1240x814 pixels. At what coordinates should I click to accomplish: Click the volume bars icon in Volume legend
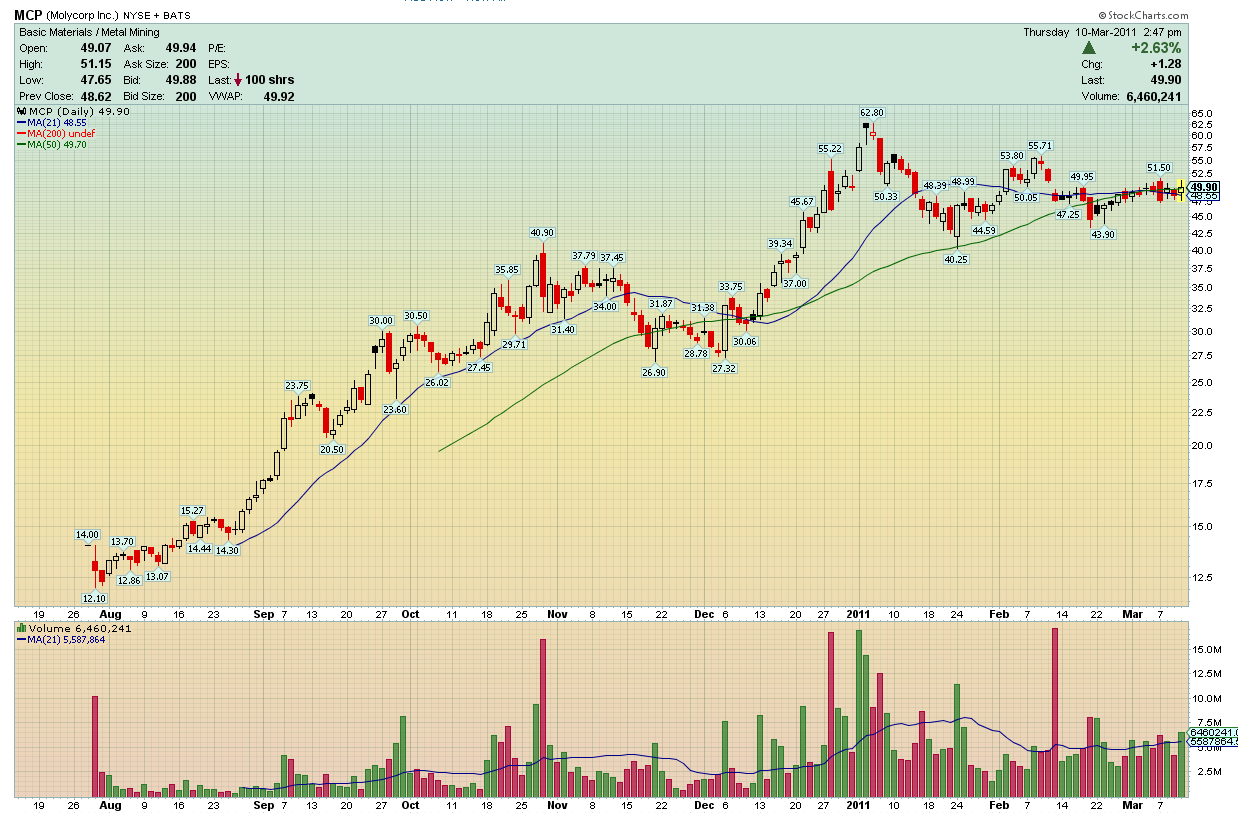(22, 628)
